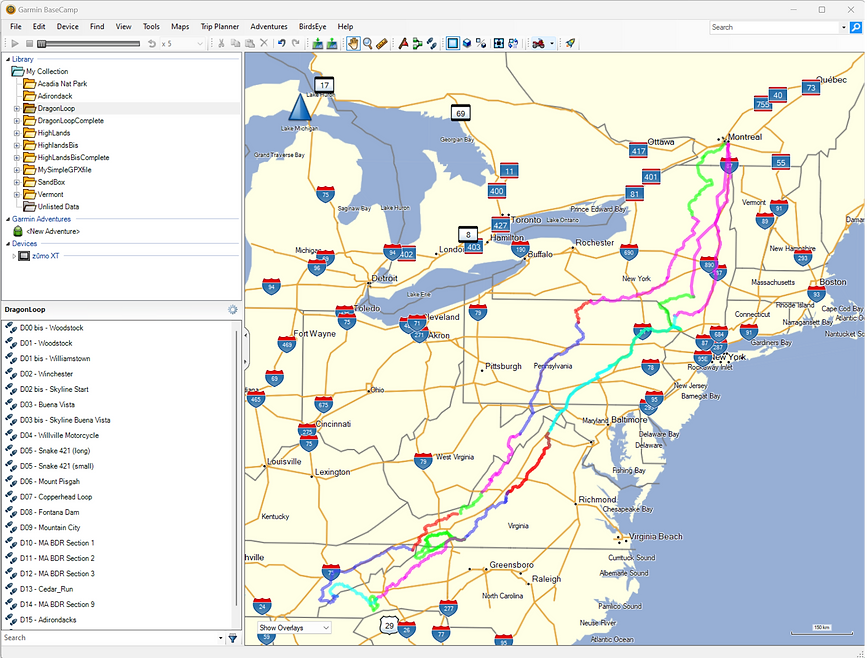This screenshot has width=867, height=658.
Task: Expand the HighLands folder node
Action: (17, 133)
